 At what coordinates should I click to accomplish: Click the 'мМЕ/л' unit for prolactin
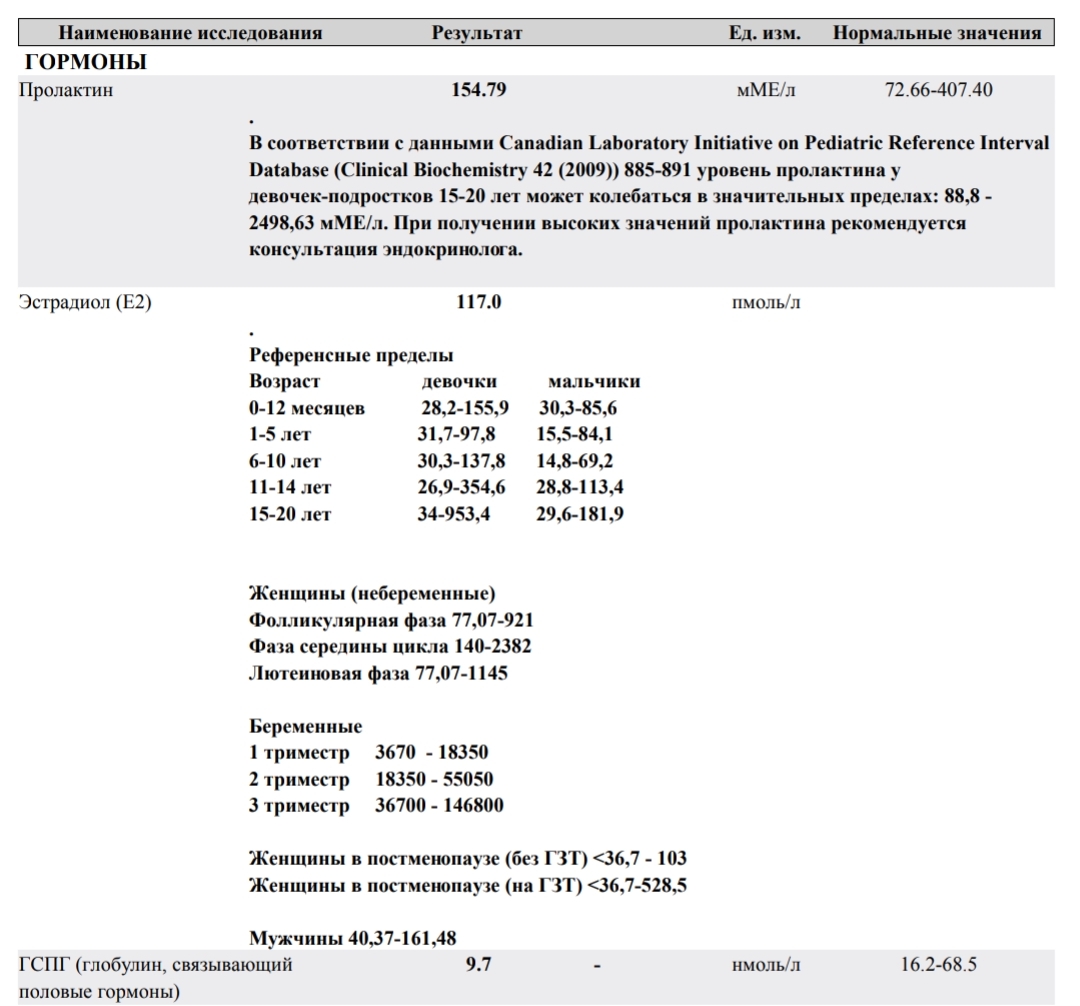point(765,90)
